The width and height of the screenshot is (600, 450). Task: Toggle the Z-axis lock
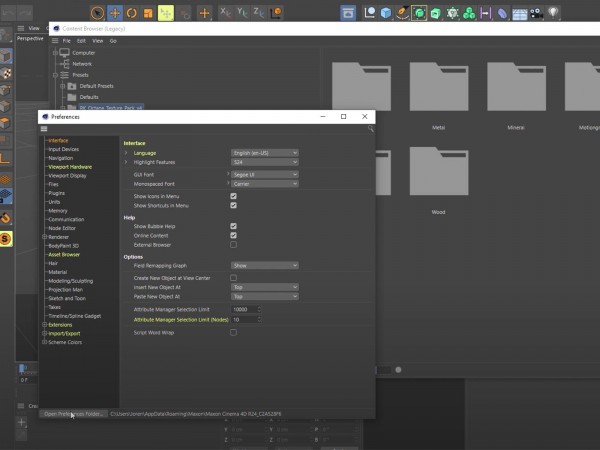(x=259, y=13)
